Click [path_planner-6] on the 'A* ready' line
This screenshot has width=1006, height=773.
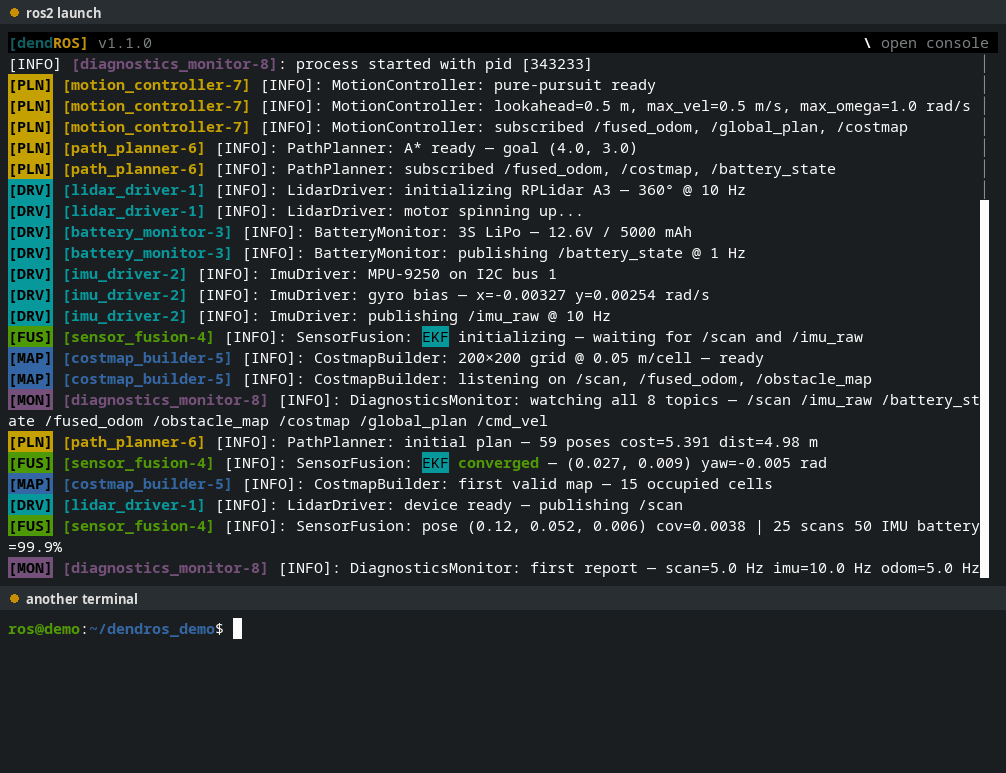pyautogui.click(x=133, y=148)
